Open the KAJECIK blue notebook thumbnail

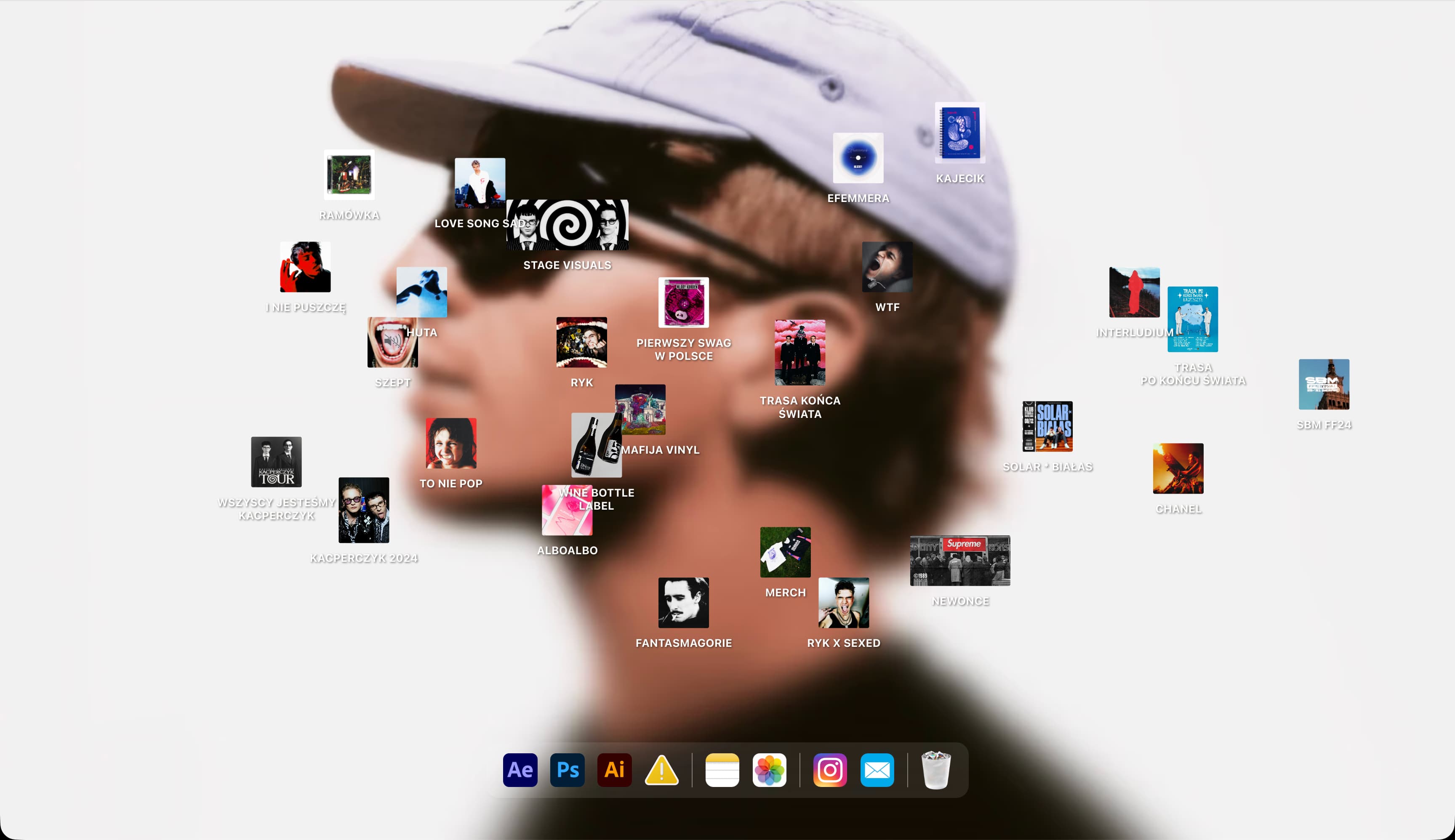tap(960, 133)
